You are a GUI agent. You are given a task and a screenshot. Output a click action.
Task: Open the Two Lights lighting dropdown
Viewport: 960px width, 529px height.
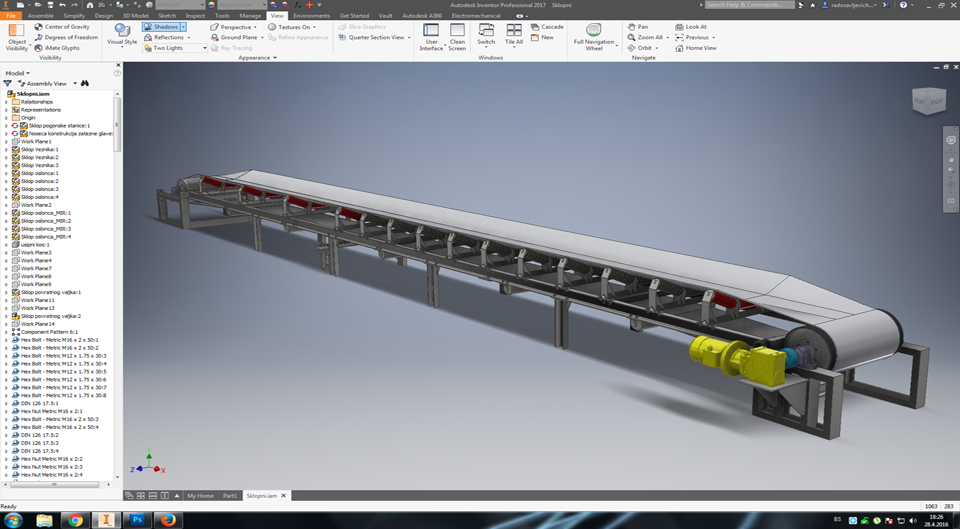click(205, 48)
